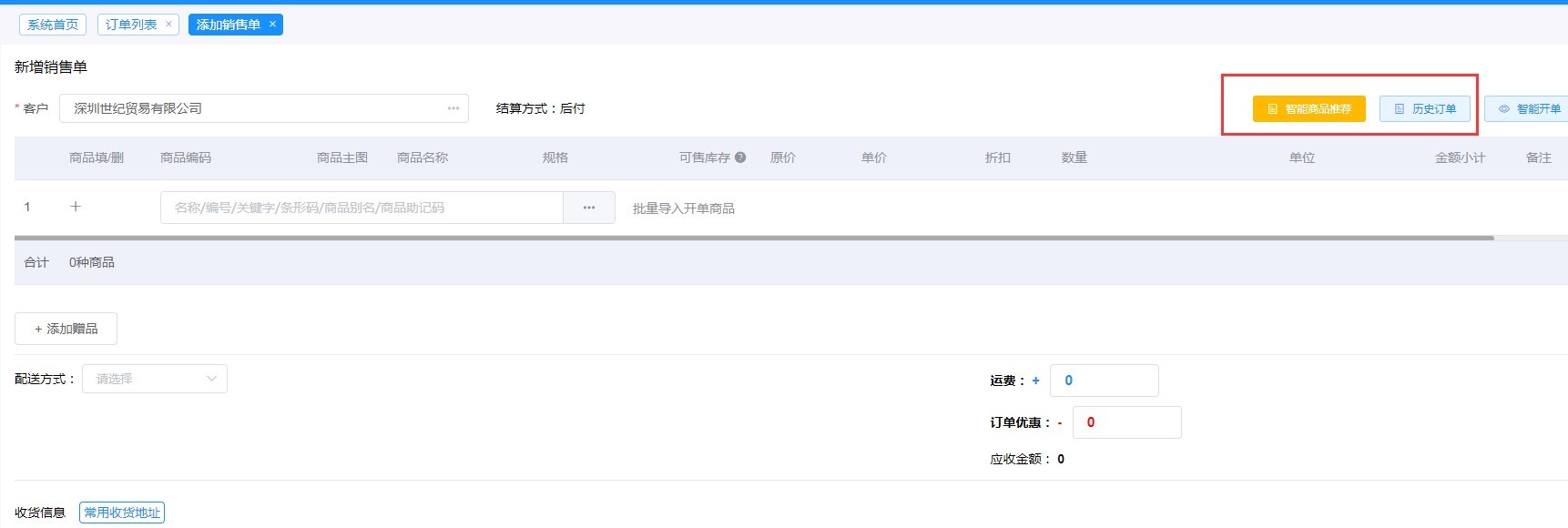Click the 添加赠品 button
The height and width of the screenshot is (528, 1568).
(x=66, y=329)
